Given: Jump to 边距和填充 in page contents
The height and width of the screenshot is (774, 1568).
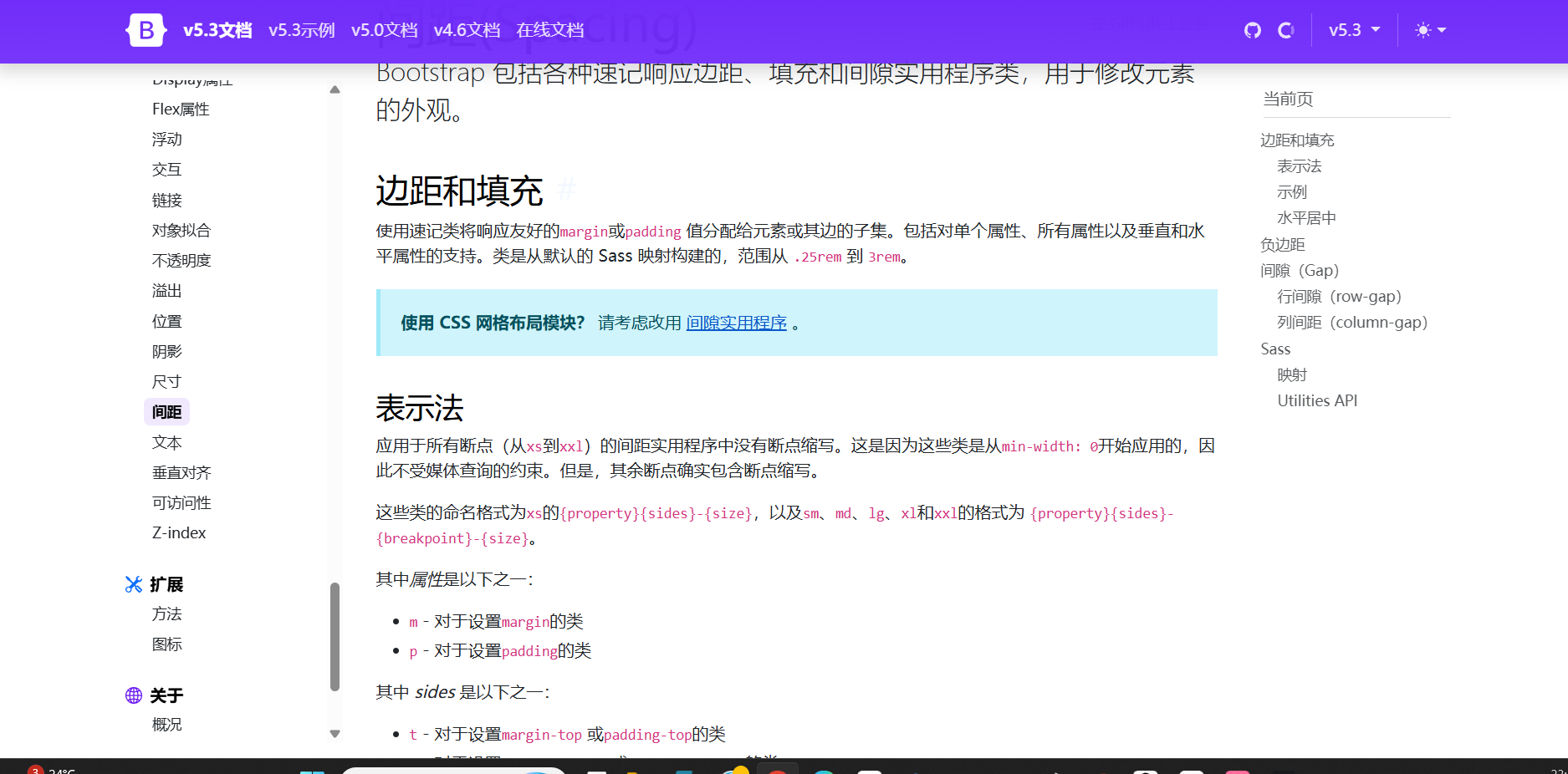Looking at the screenshot, I should click(x=1297, y=140).
